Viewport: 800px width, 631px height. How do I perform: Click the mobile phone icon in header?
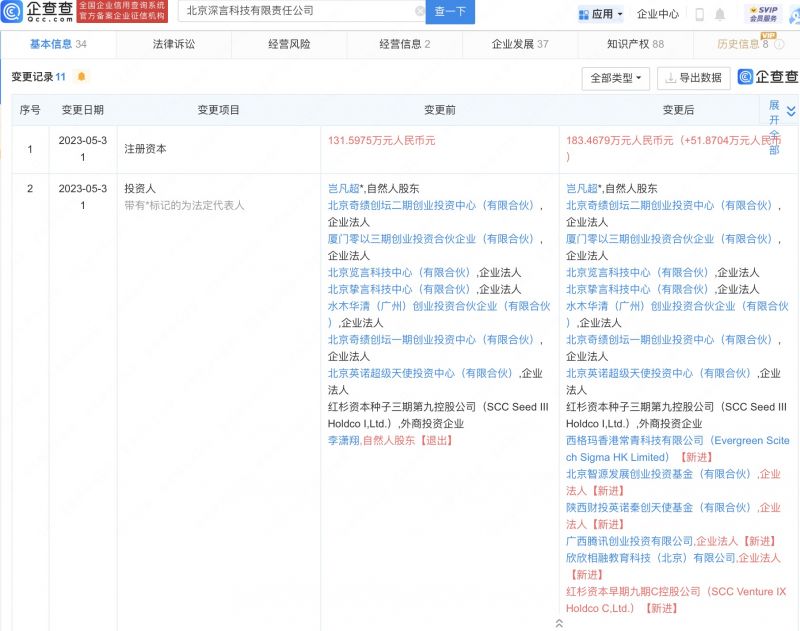(700, 13)
